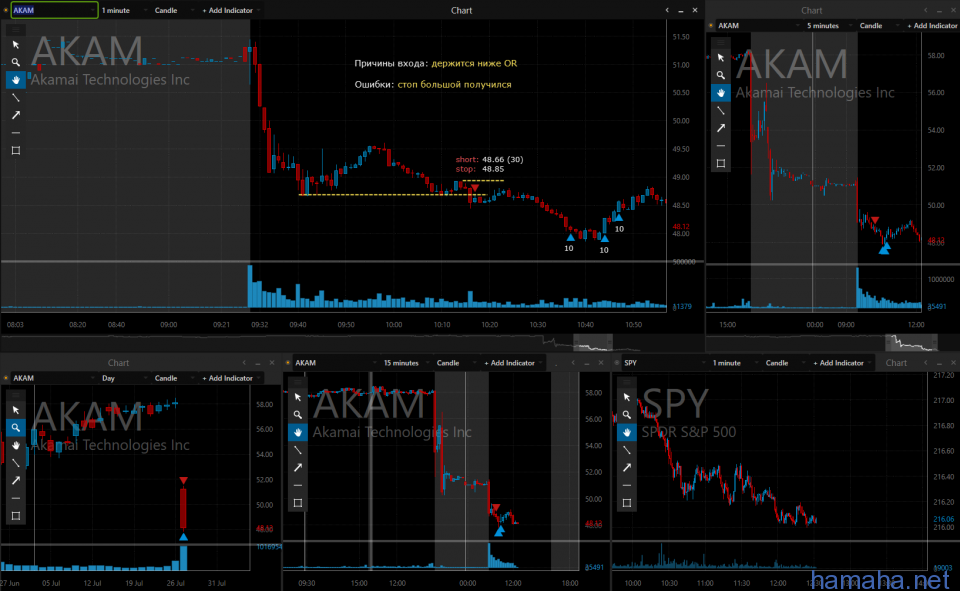This screenshot has height=591, width=960.
Task: Select the rectangle tool in AKAM Day chart
Action: tap(16, 516)
